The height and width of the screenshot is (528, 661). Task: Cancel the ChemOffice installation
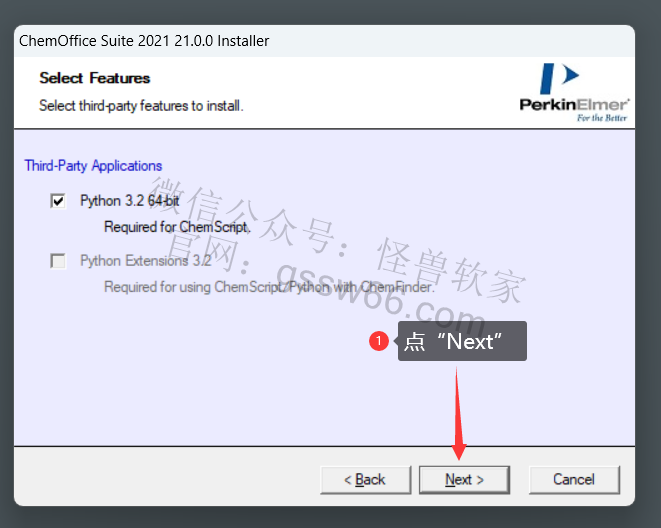pos(574,480)
